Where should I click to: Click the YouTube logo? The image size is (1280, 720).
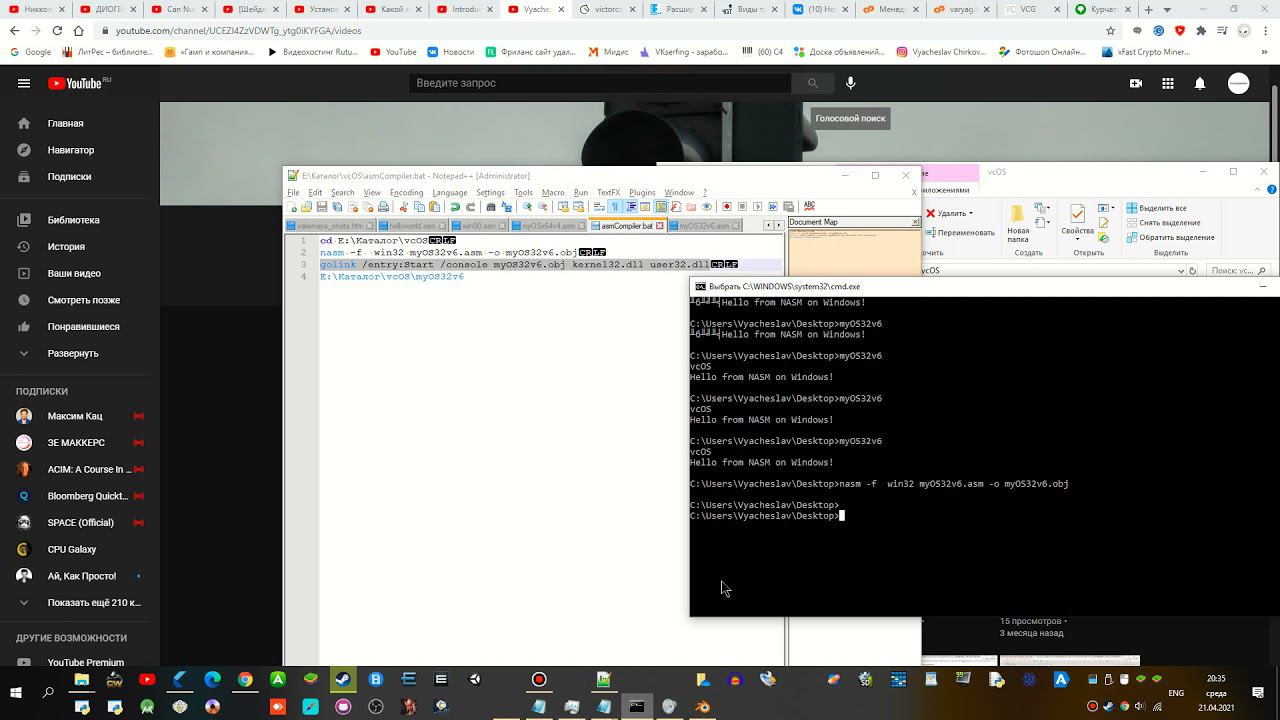(x=80, y=83)
